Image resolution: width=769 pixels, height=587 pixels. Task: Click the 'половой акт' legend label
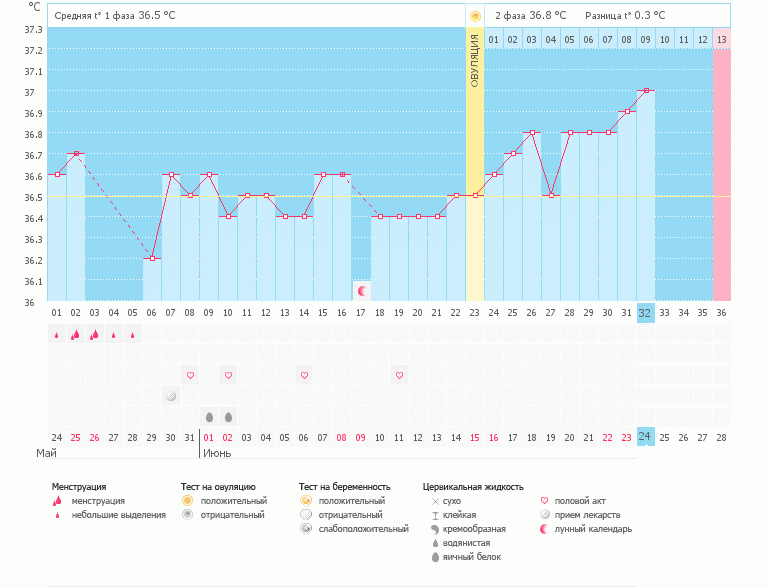[581, 500]
